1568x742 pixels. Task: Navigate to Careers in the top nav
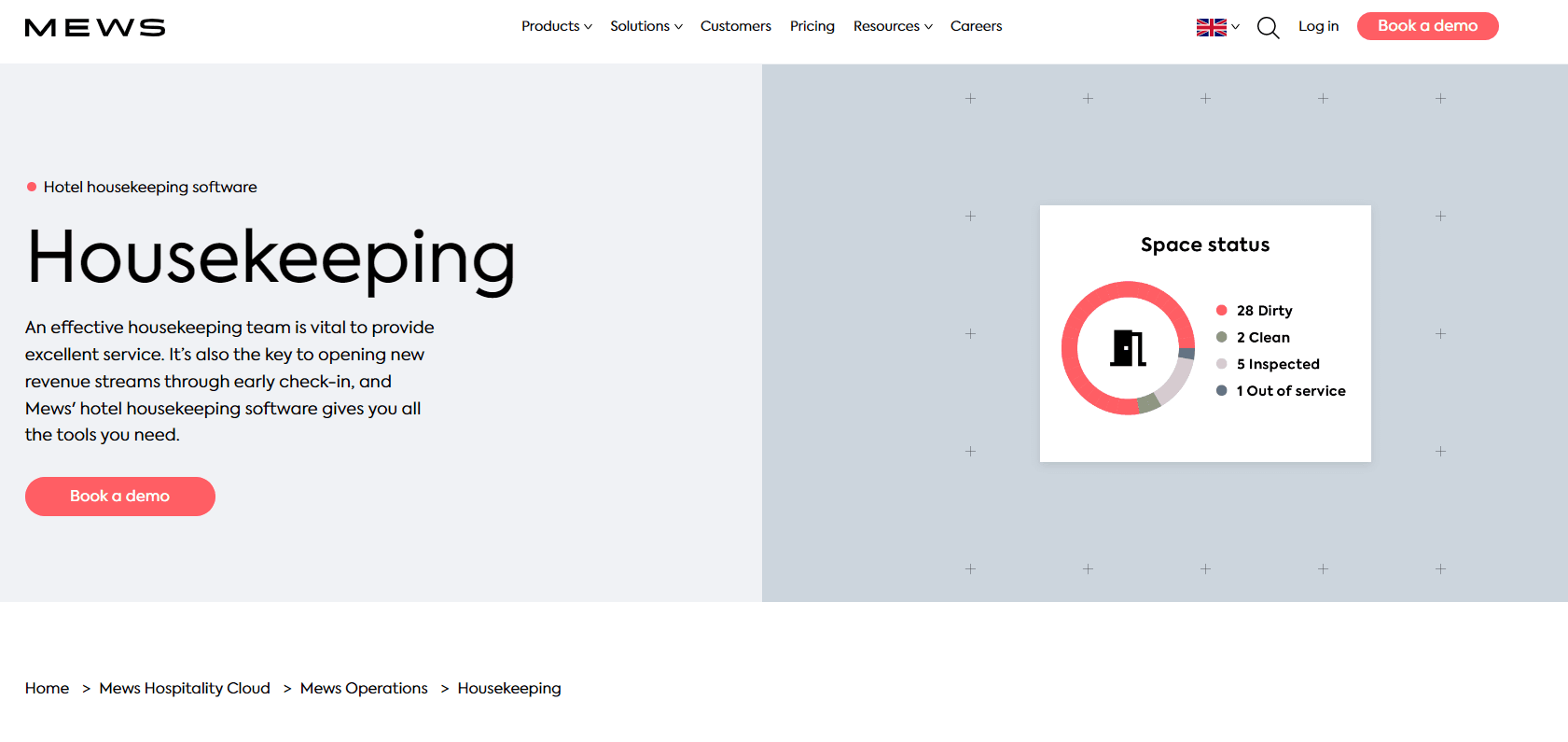click(x=976, y=26)
